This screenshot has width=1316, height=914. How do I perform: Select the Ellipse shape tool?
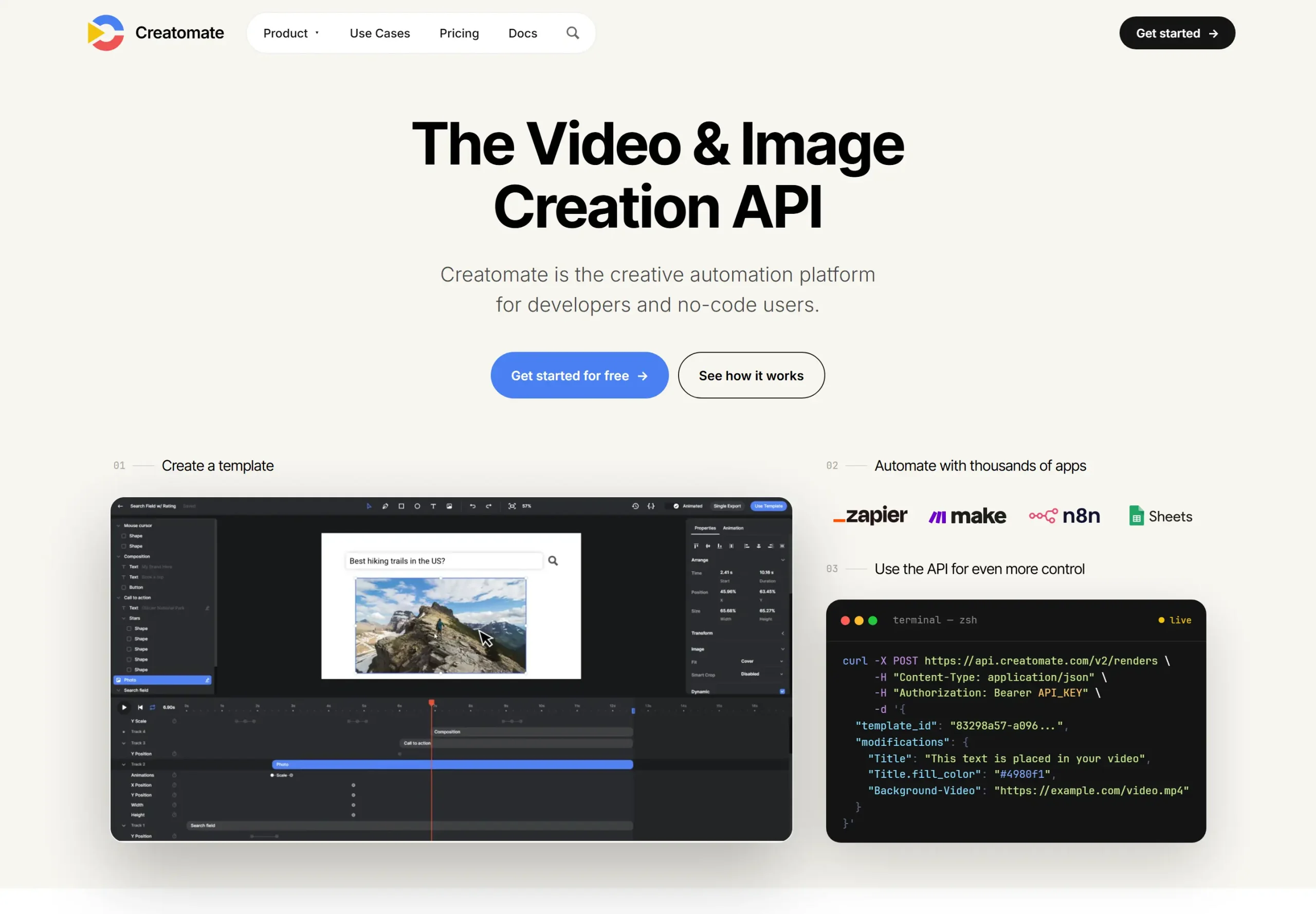pos(417,506)
